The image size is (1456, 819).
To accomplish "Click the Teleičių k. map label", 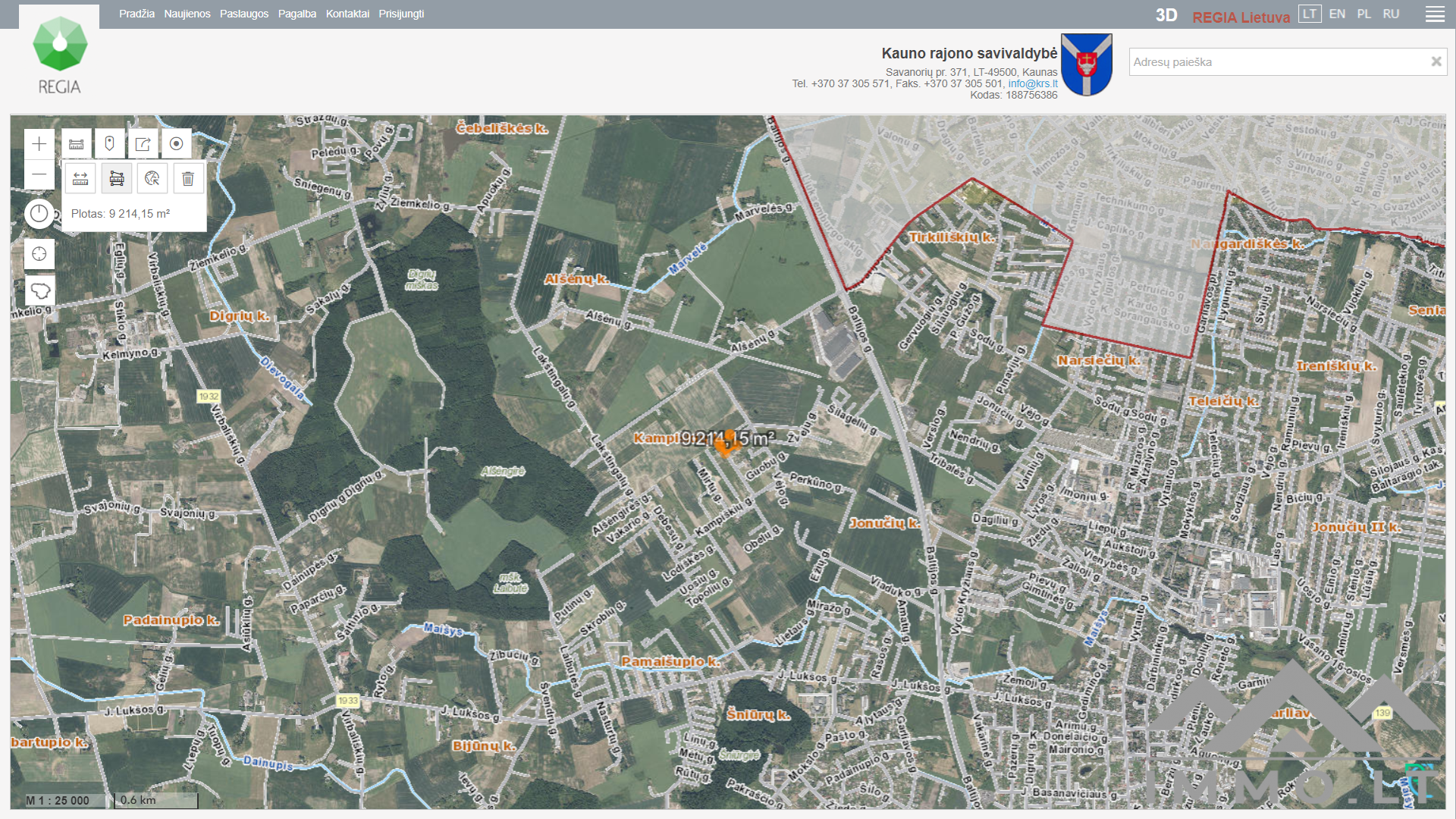I will point(1223,401).
